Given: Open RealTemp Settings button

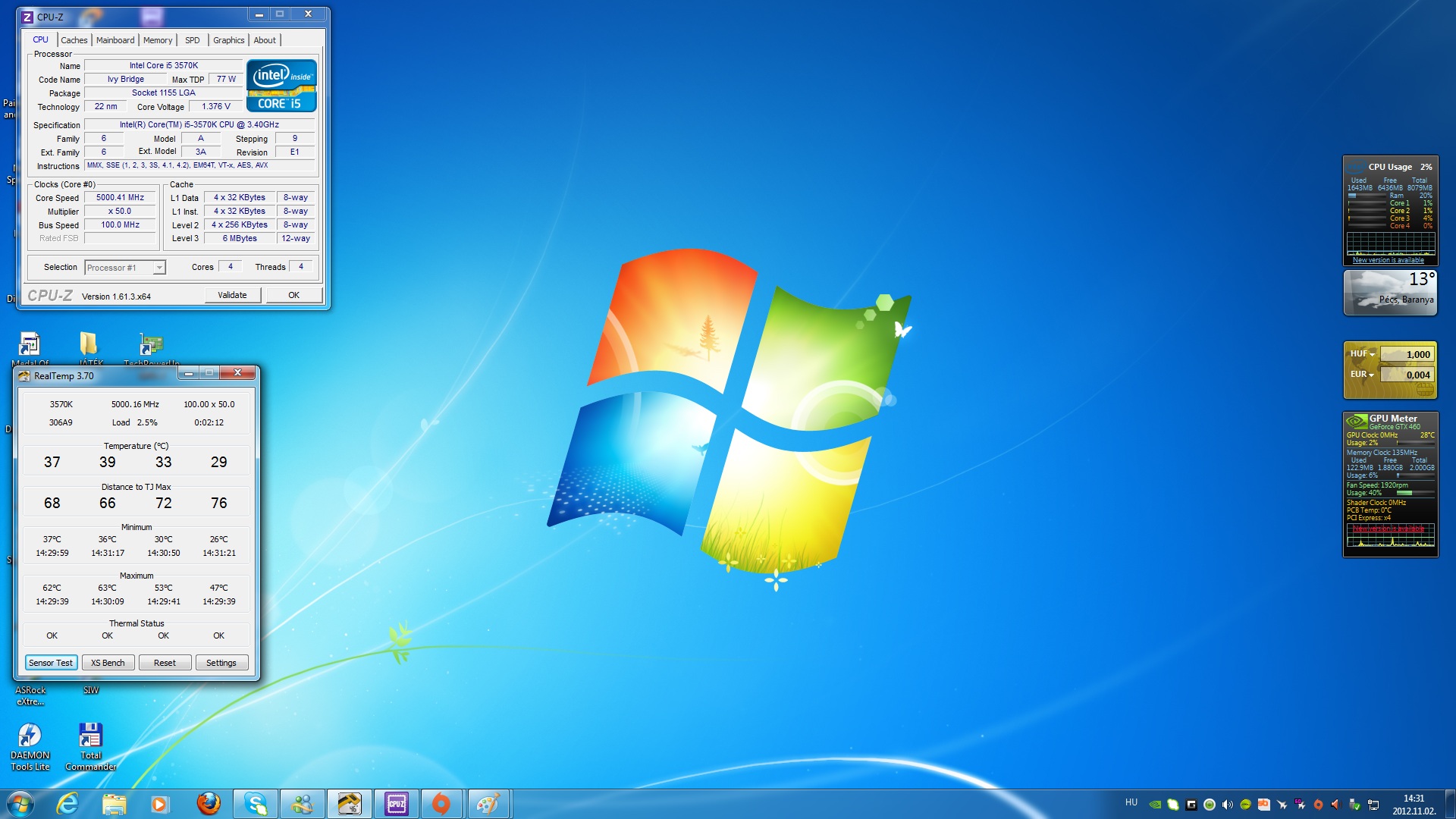Looking at the screenshot, I should [x=221, y=663].
